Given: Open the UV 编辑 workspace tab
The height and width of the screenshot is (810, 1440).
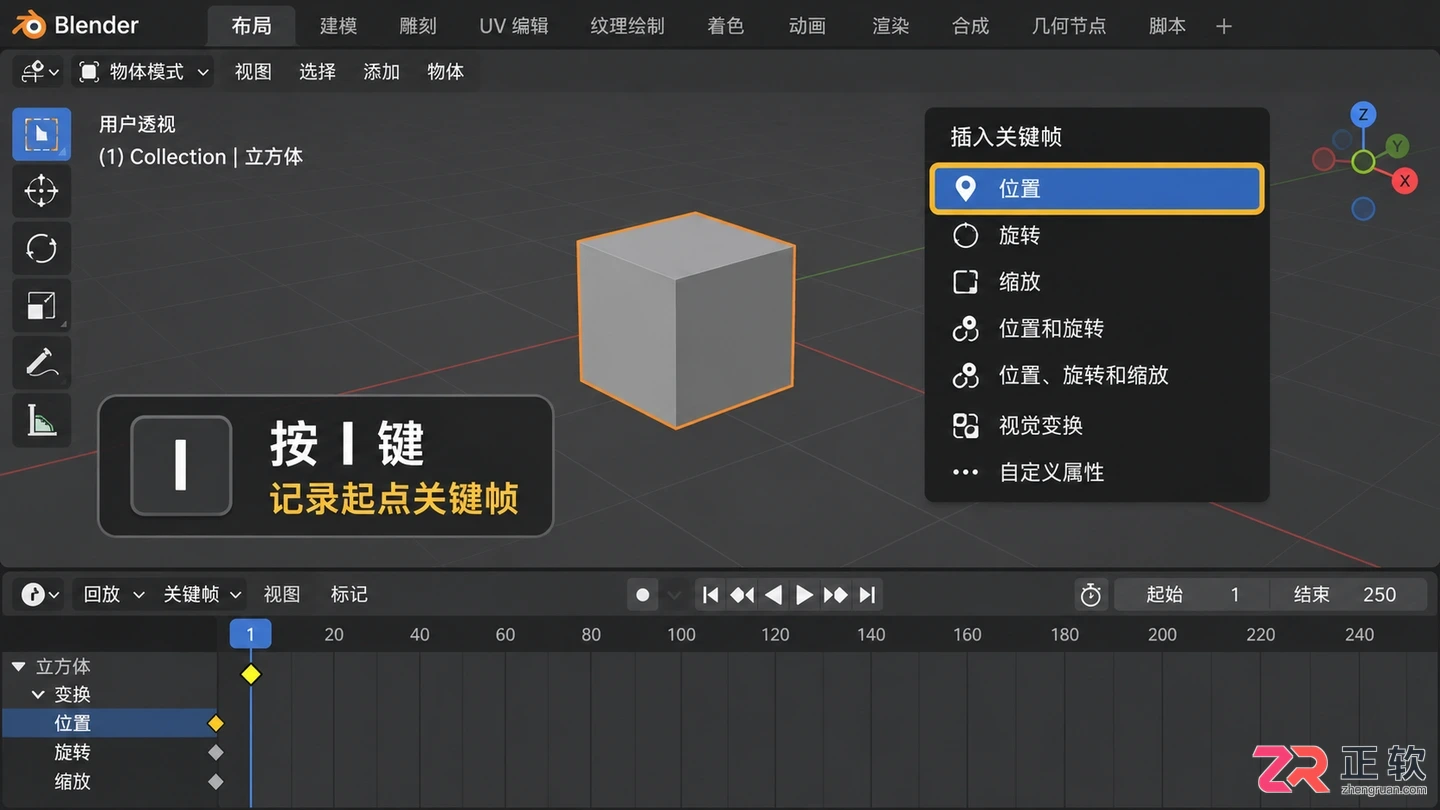Looking at the screenshot, I should click(x=514, y=26).
